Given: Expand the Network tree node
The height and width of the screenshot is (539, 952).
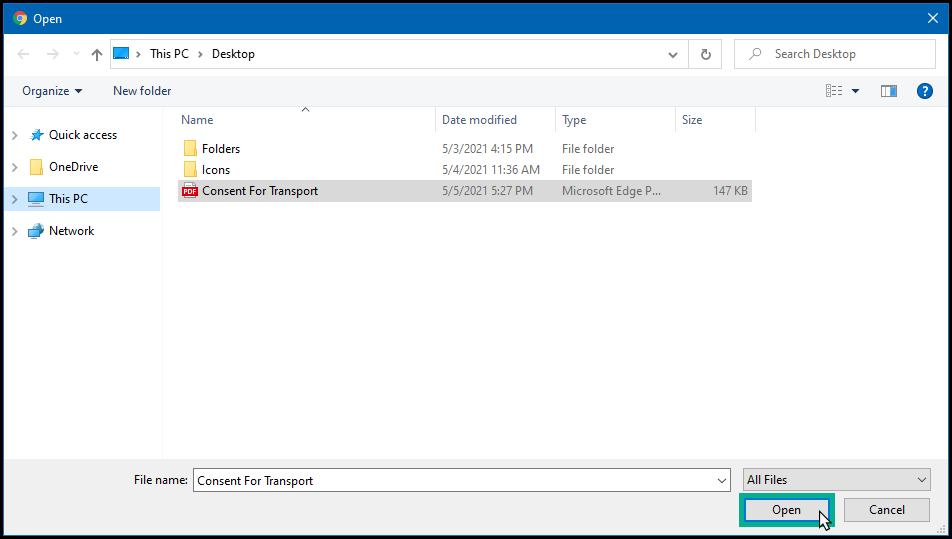Looking at the screenshot, I should (15, 231).
